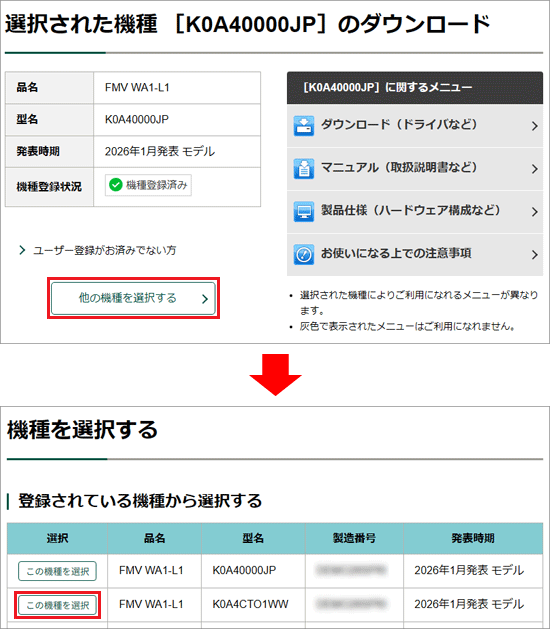The height and width of the screenshot is (630, 550).
Task: Click the manual clipboard icon
Action: pos(304,169)
